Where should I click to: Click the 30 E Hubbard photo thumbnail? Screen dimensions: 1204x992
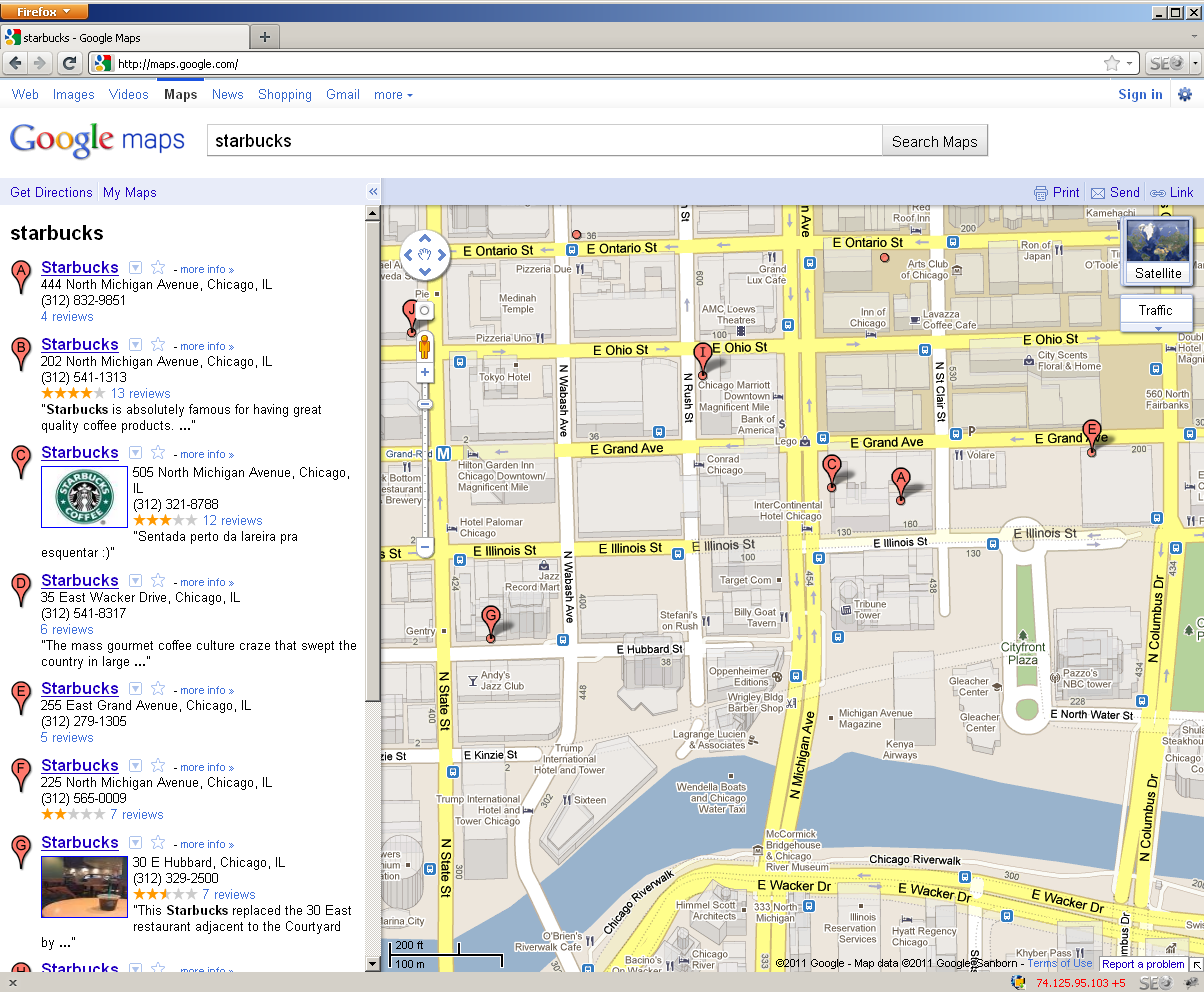click(84, 887)
